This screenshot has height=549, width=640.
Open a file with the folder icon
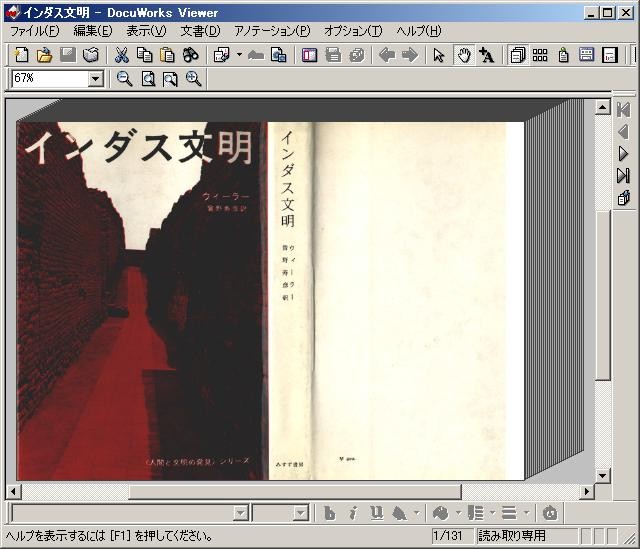click(x=44, y=55)
